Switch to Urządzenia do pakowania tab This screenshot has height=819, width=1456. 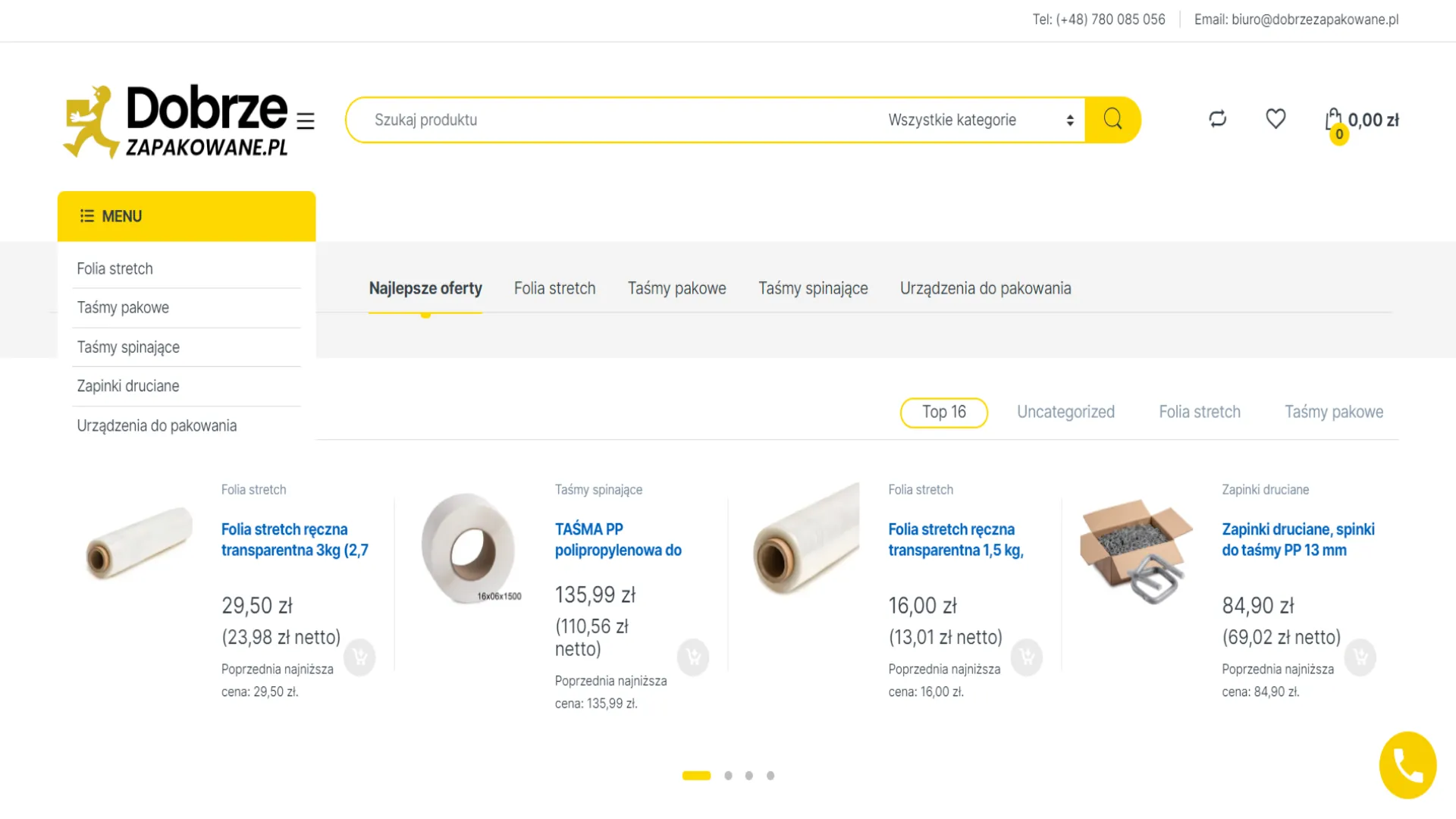[x=985, y=288]
